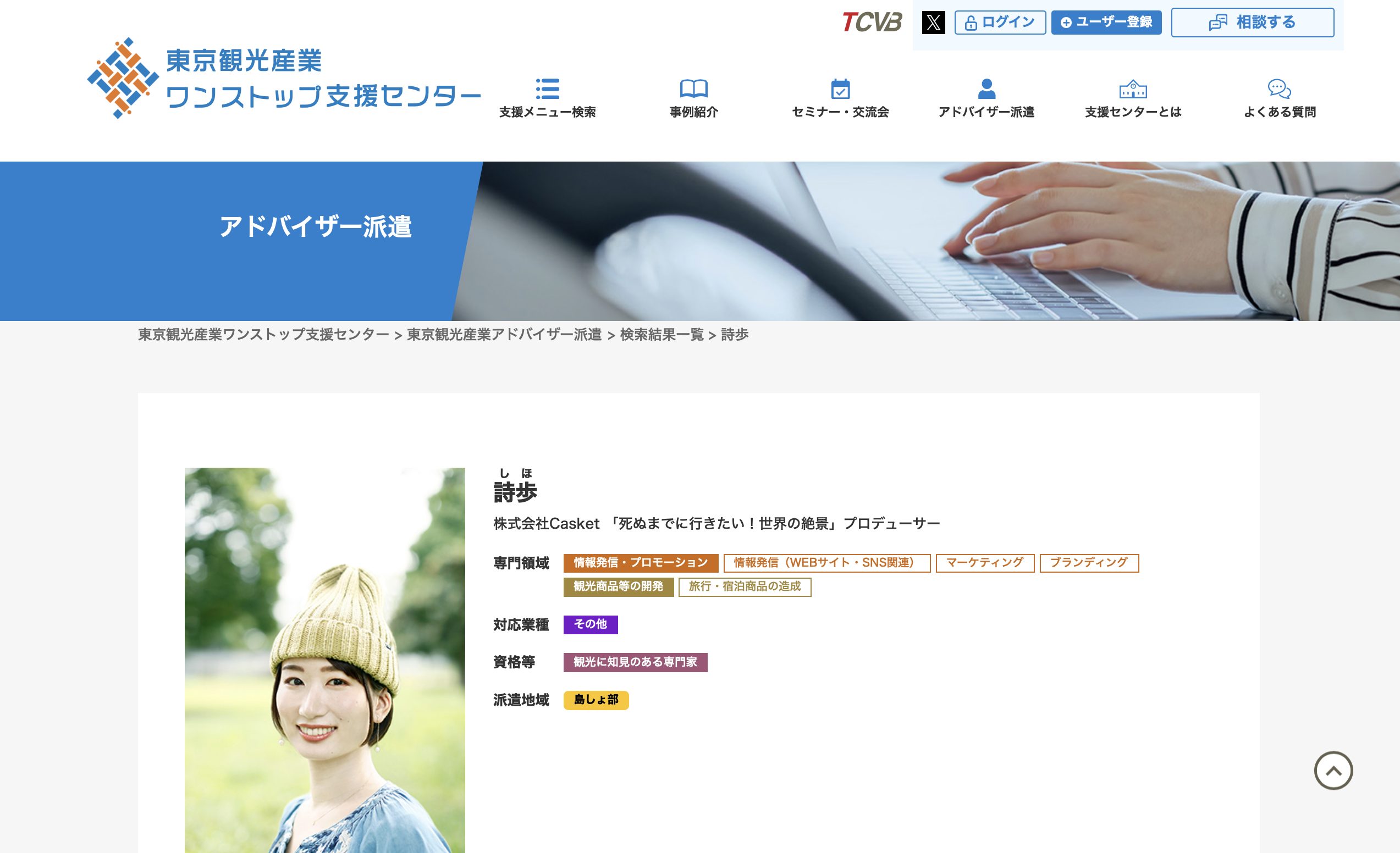The width and height of the screenshot is (1400, 853).
Task: Click the 島しょ部 yellow tag
Action: (x=596, y=700)
